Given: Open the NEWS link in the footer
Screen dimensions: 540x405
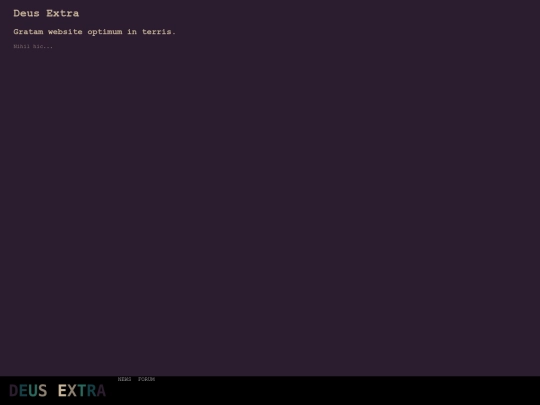Looking at the screenshot, I should pos(124,379).
